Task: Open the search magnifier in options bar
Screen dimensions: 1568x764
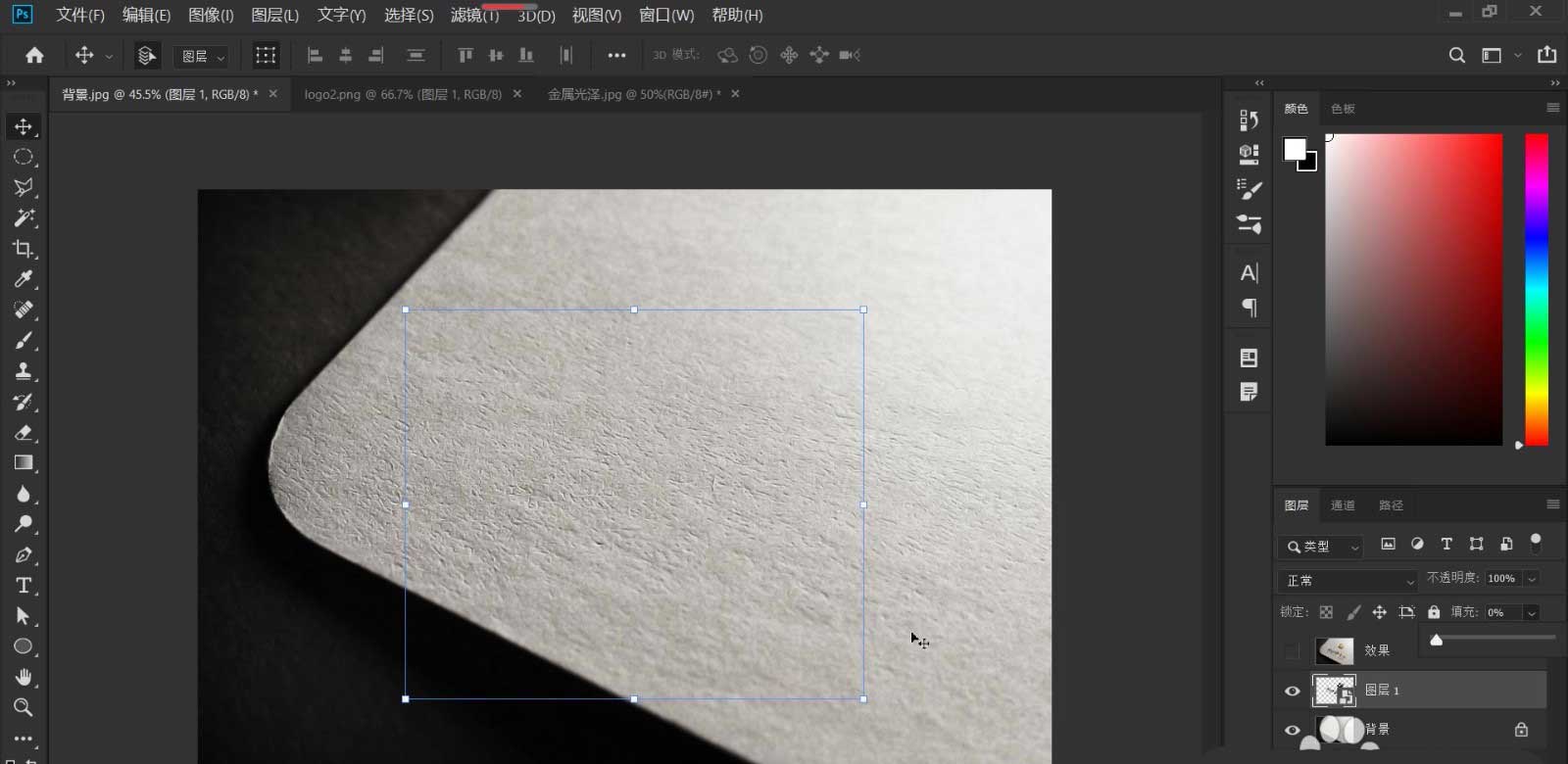Action: (1457, 56)
